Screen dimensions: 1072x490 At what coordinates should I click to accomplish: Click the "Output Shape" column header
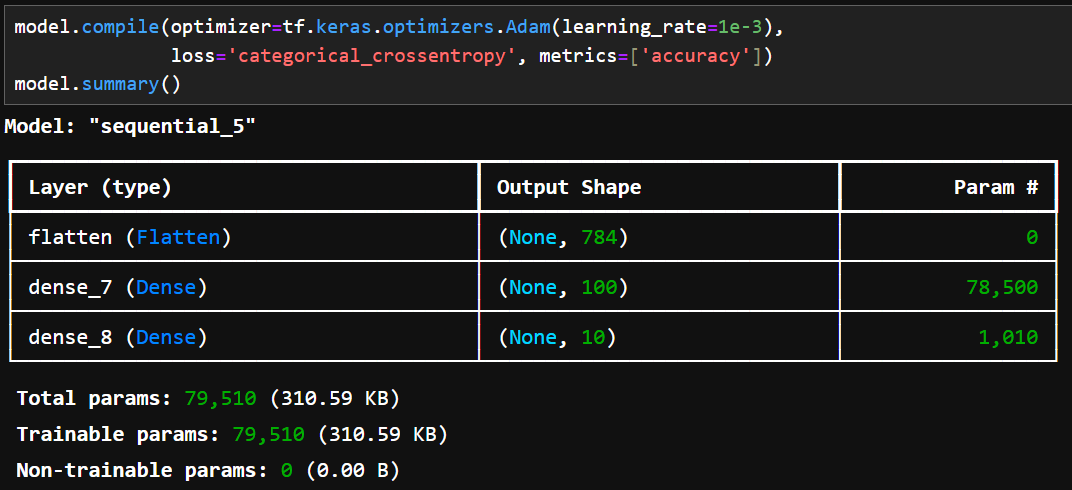(569, 187)
